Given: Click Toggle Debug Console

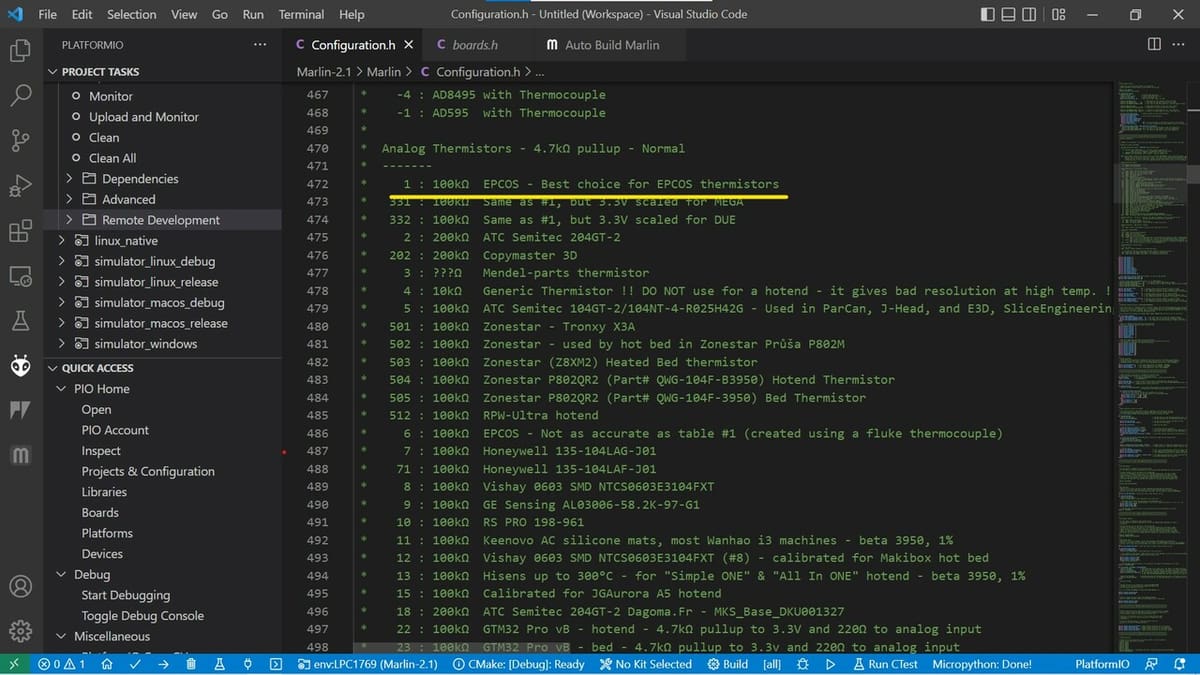Looking at the screenshot, I should point(143,616).
